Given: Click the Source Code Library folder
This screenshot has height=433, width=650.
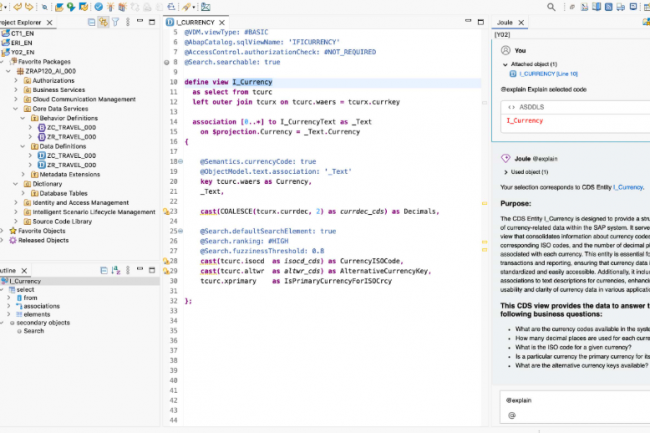Looking at the screenshot, I should pos(62,221).
